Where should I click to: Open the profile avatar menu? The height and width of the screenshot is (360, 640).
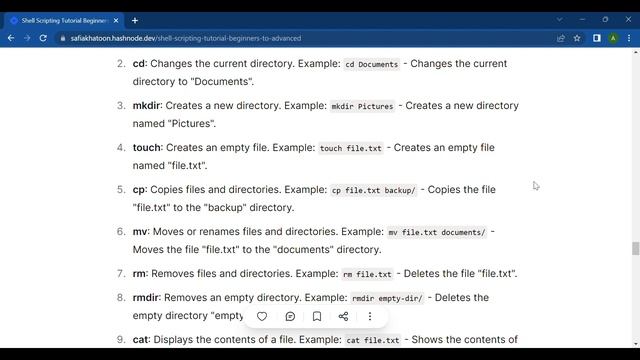[x=613, y=38]
